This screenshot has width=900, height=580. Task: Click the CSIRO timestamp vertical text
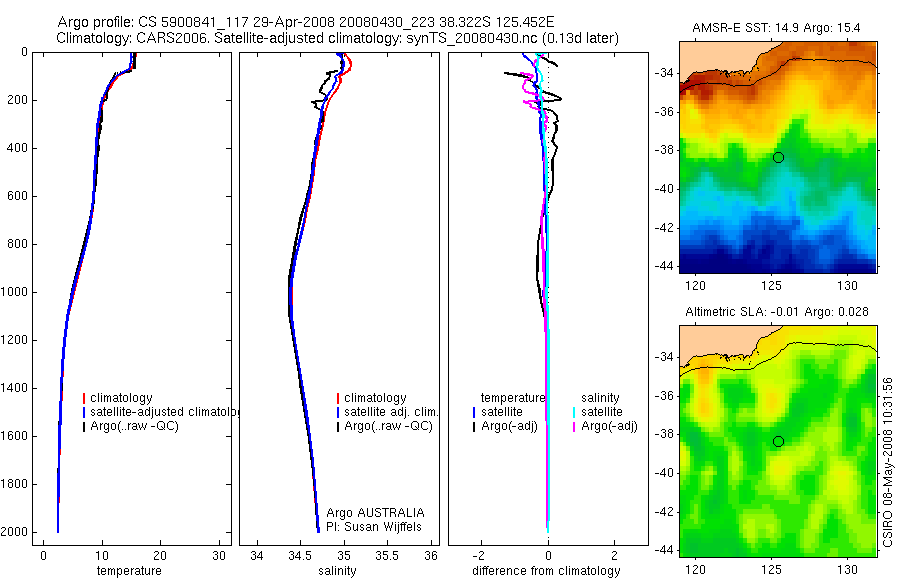pyautogui.click(x=887, y=462)
